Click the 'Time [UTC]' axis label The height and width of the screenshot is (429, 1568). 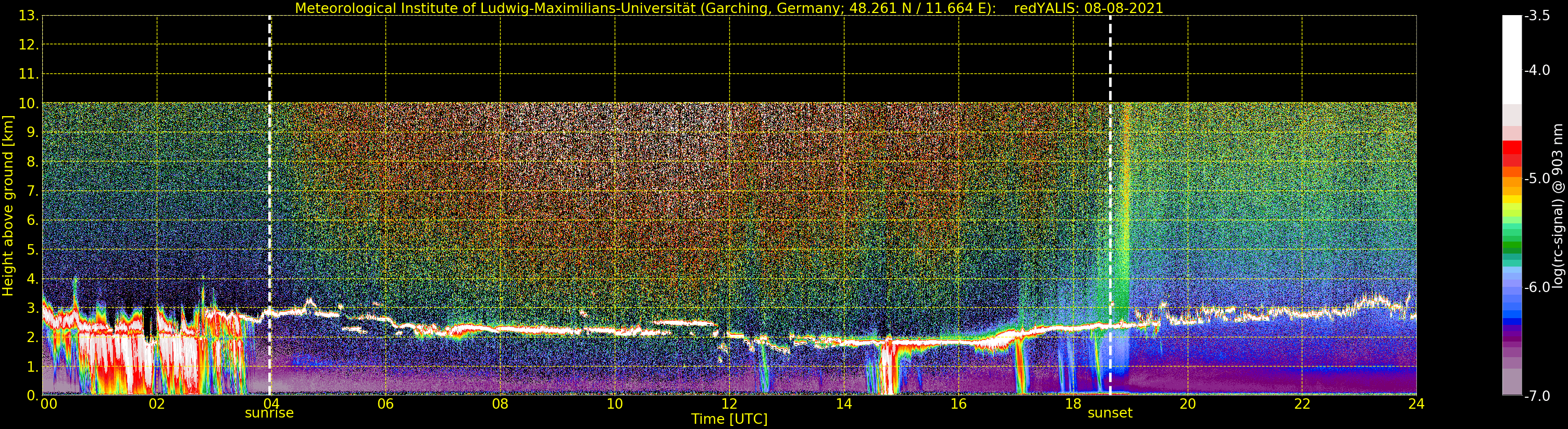(x=729, y=419)
